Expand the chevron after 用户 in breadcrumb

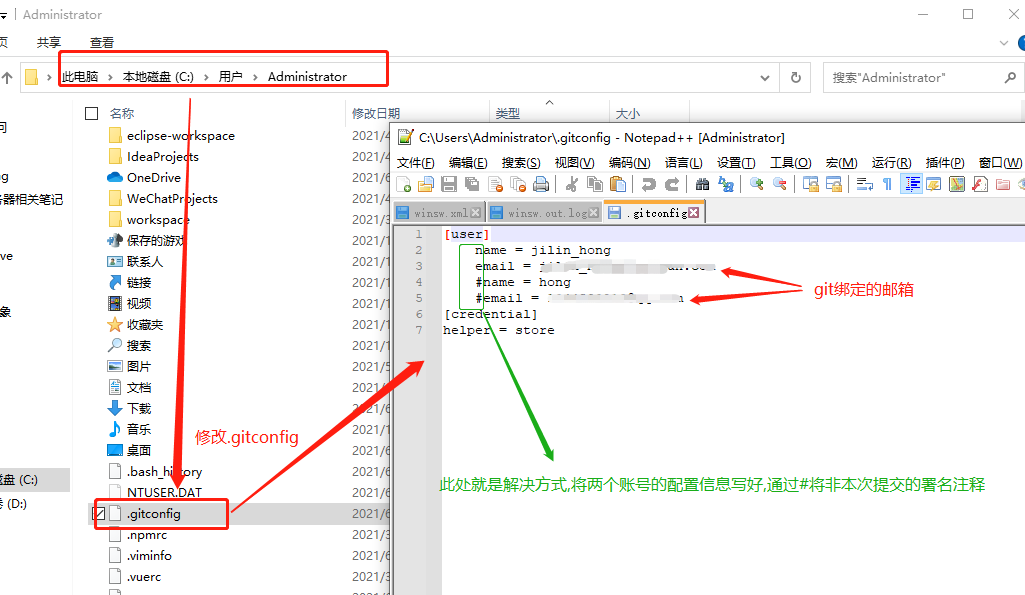pyautogui.click(x=255, y=77)
